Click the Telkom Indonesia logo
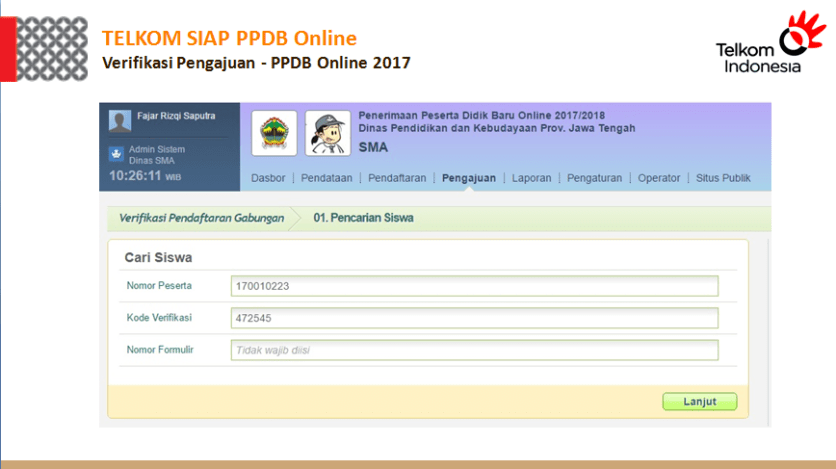The height and width of the screenshot is (469, 836). click(765, 43)
